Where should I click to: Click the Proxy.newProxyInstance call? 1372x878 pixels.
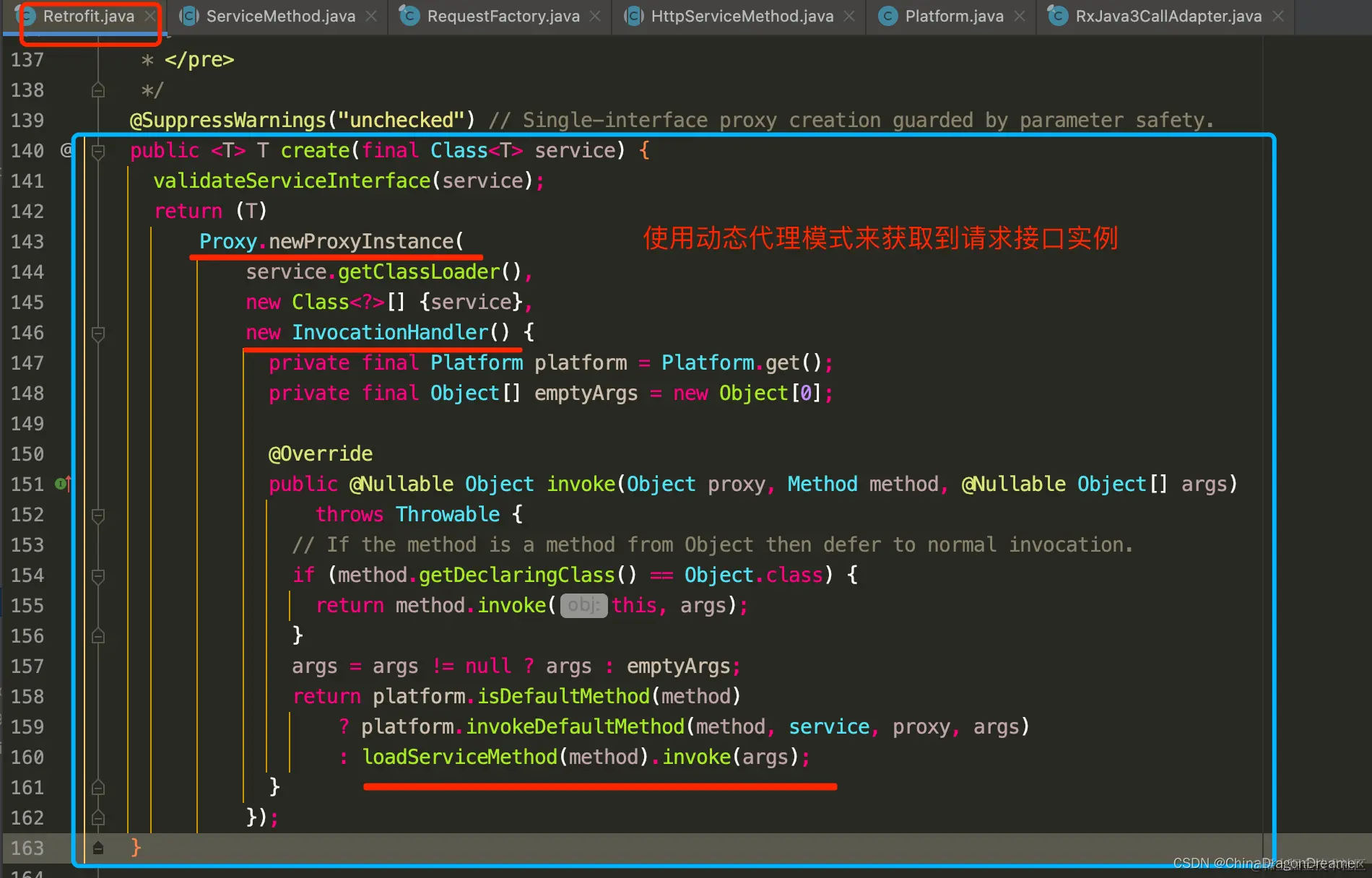pos(331,242)
